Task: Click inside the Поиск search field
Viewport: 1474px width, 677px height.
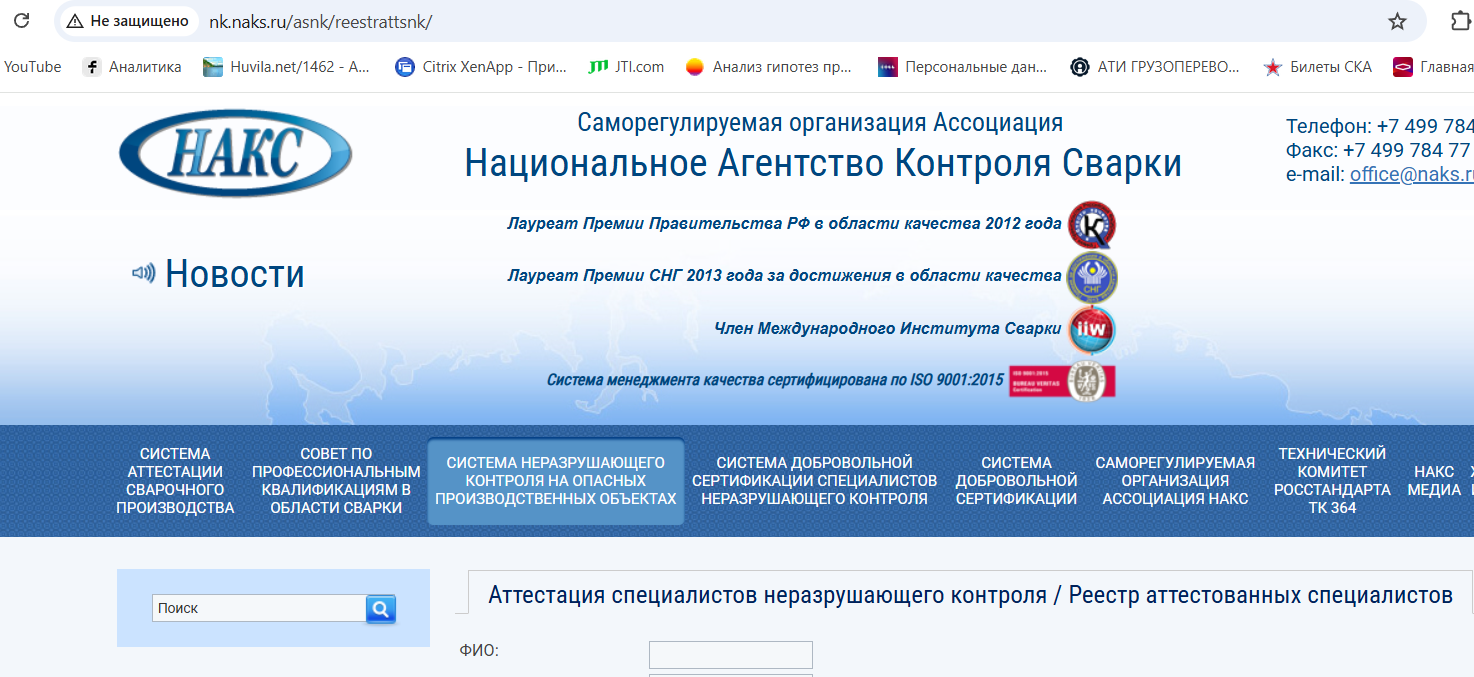Action: pos(259,608)
